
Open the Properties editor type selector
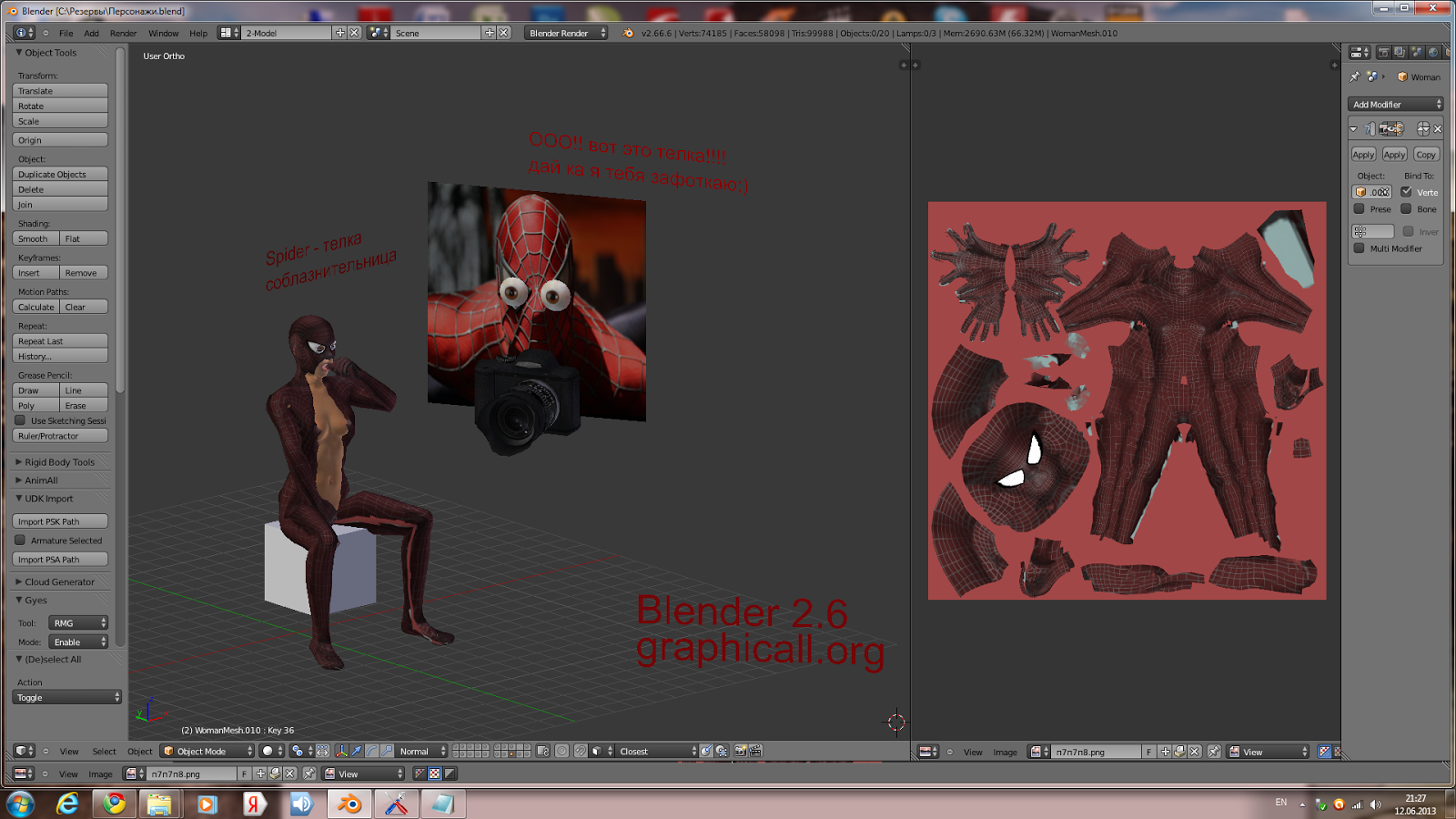(x=1360, y=53)
